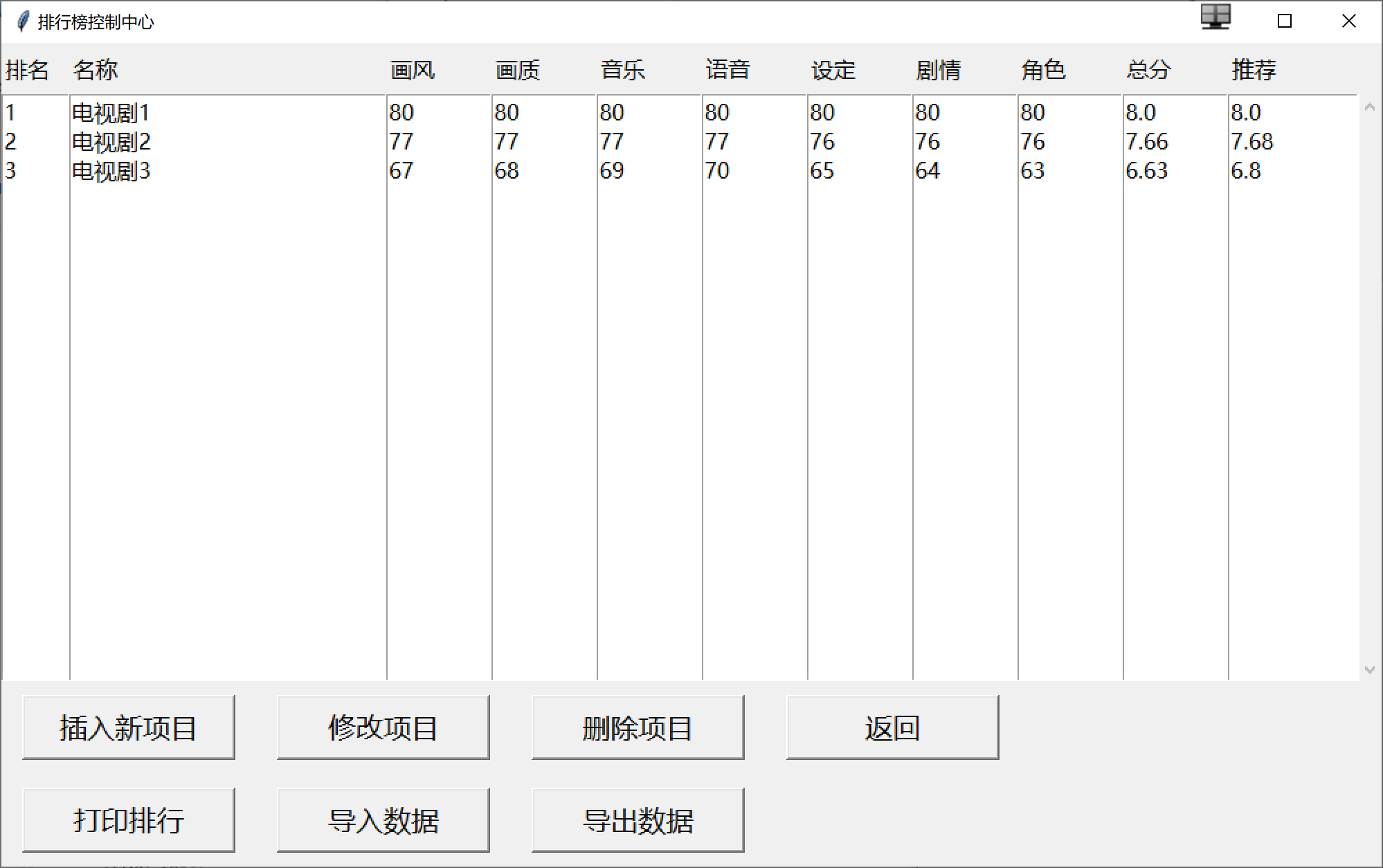1383x868 pixels.
Task: Click the 7.66 value in 总分 column
Action: 1146,142
